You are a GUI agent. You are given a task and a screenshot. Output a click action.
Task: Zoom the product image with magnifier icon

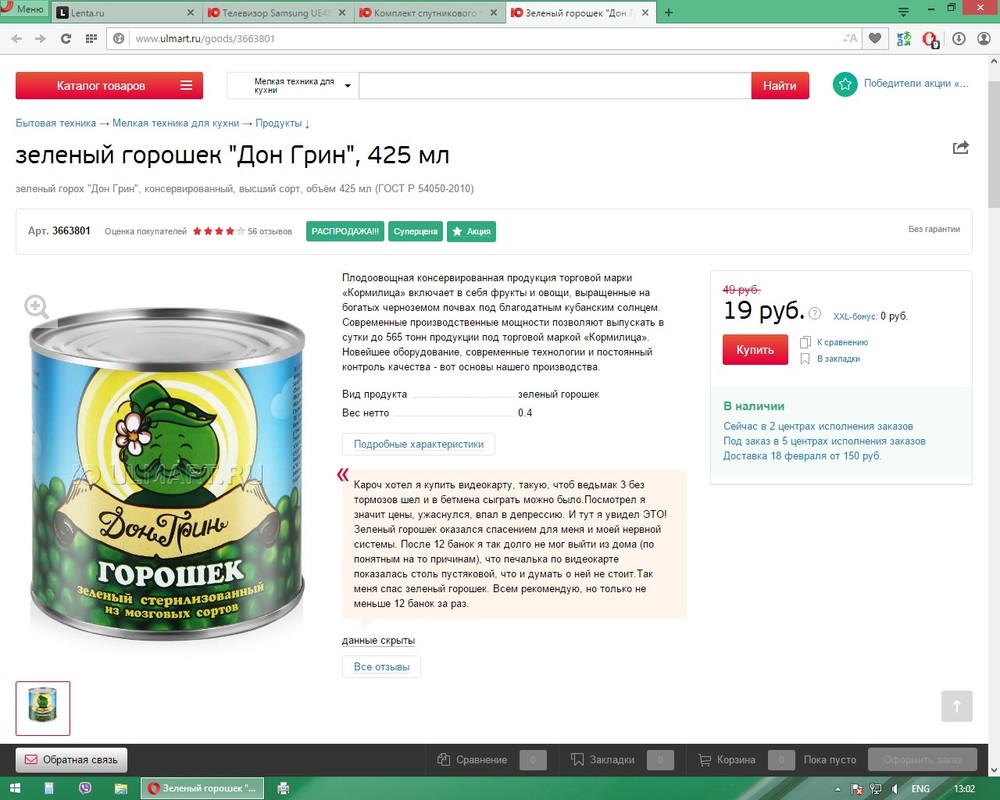36,307
